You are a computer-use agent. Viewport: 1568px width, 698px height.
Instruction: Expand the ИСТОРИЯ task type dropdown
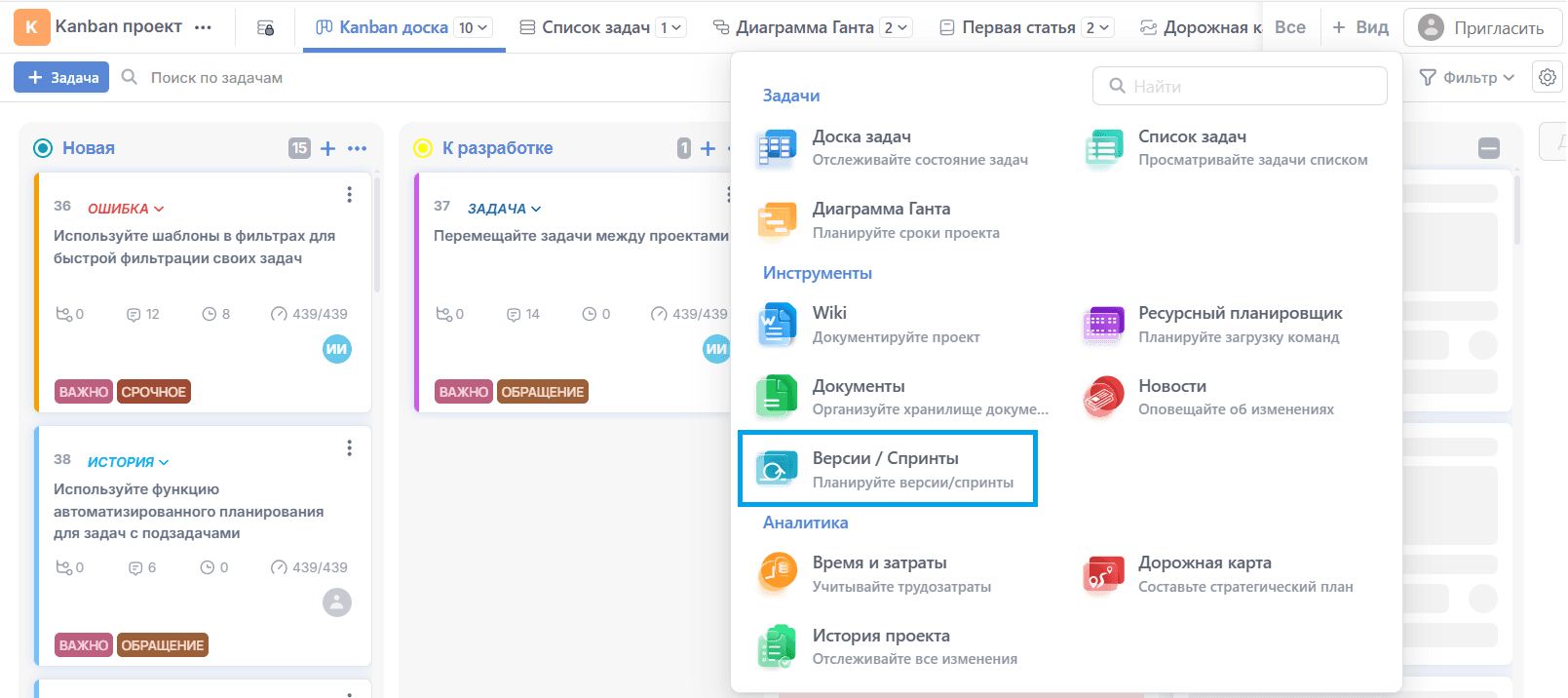point(128,462)
